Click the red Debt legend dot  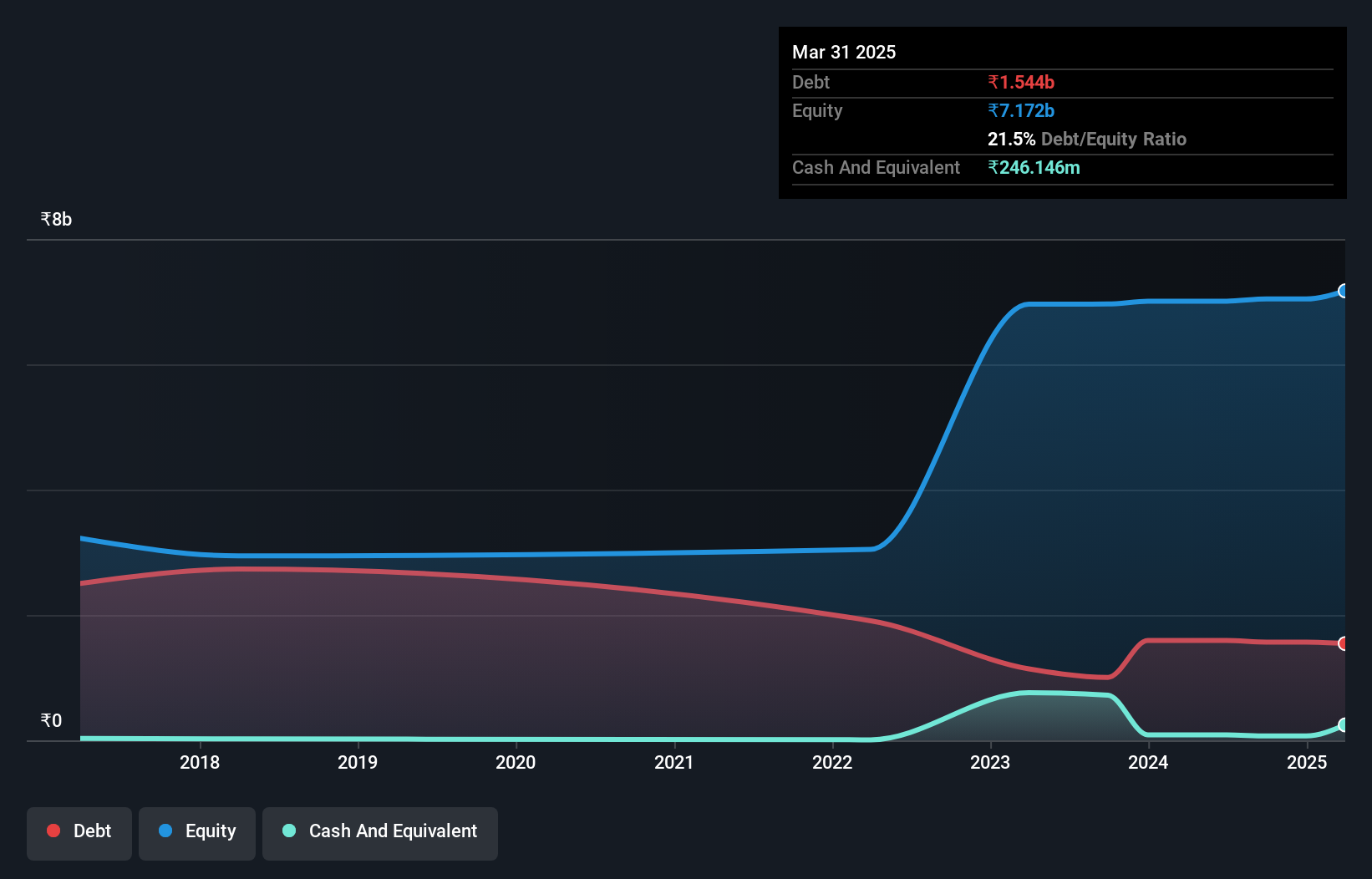pyautogui.click(x=53, y=831)
